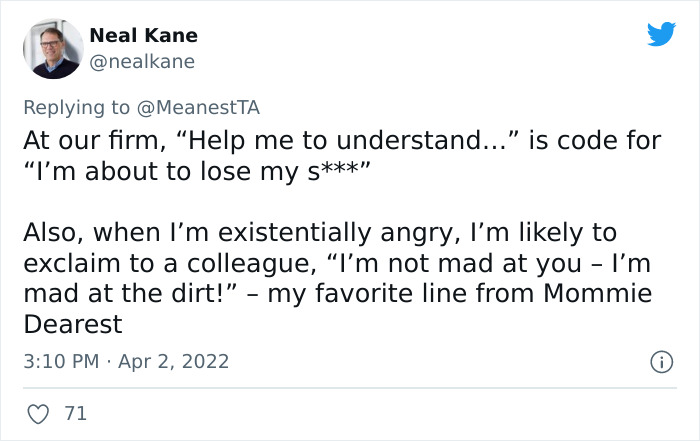700x441 pixels.
Task: Visit the @MeanestTA mention link
Action: click(202, 105)
